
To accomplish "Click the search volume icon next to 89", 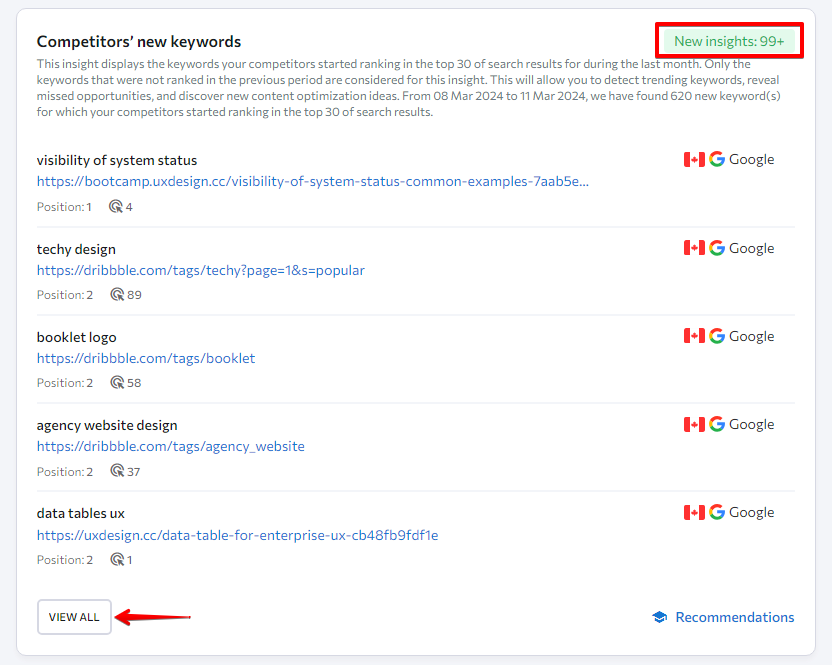I will [x=117, y=295].
